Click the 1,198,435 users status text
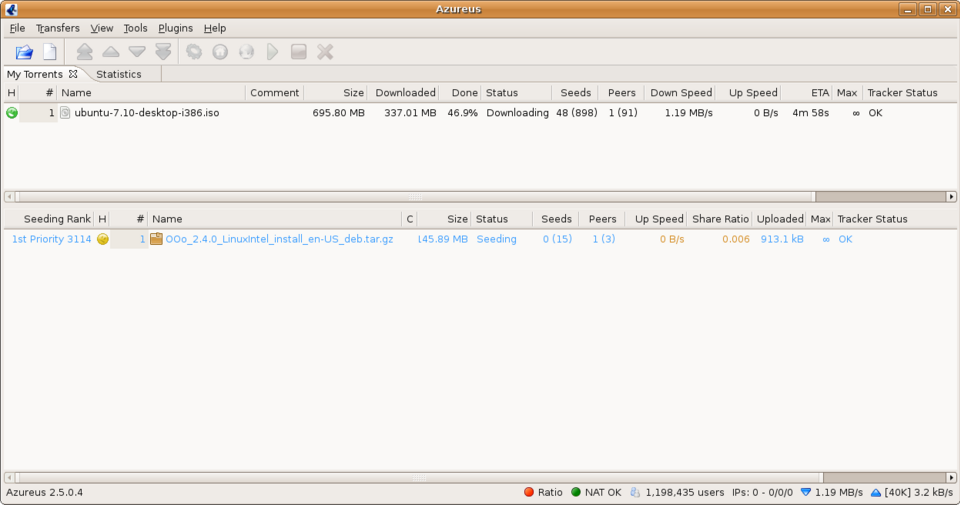The height and width of the screenshot is (505, 960). click(x=684, y=492)
